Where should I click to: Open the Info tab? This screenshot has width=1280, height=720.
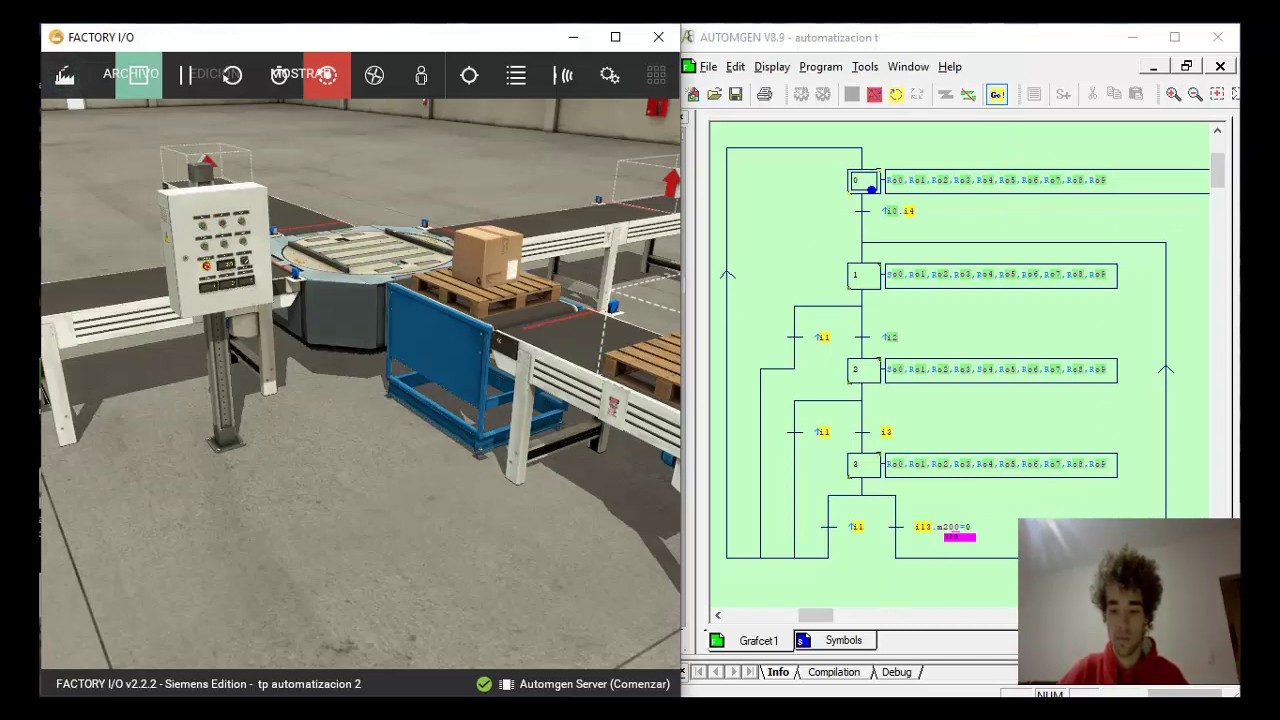778,672
